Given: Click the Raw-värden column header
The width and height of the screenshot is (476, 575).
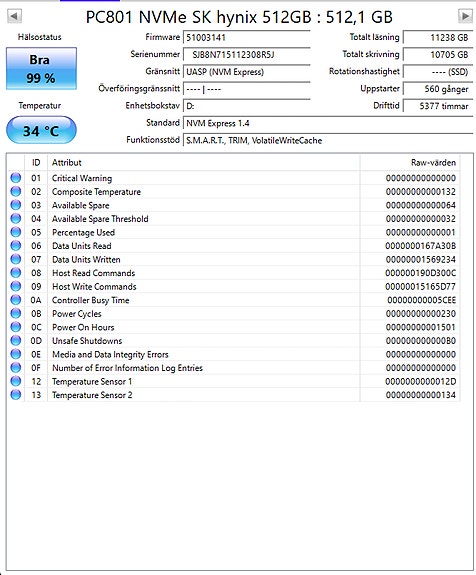Looking at the screenshot, I should 410,162.
